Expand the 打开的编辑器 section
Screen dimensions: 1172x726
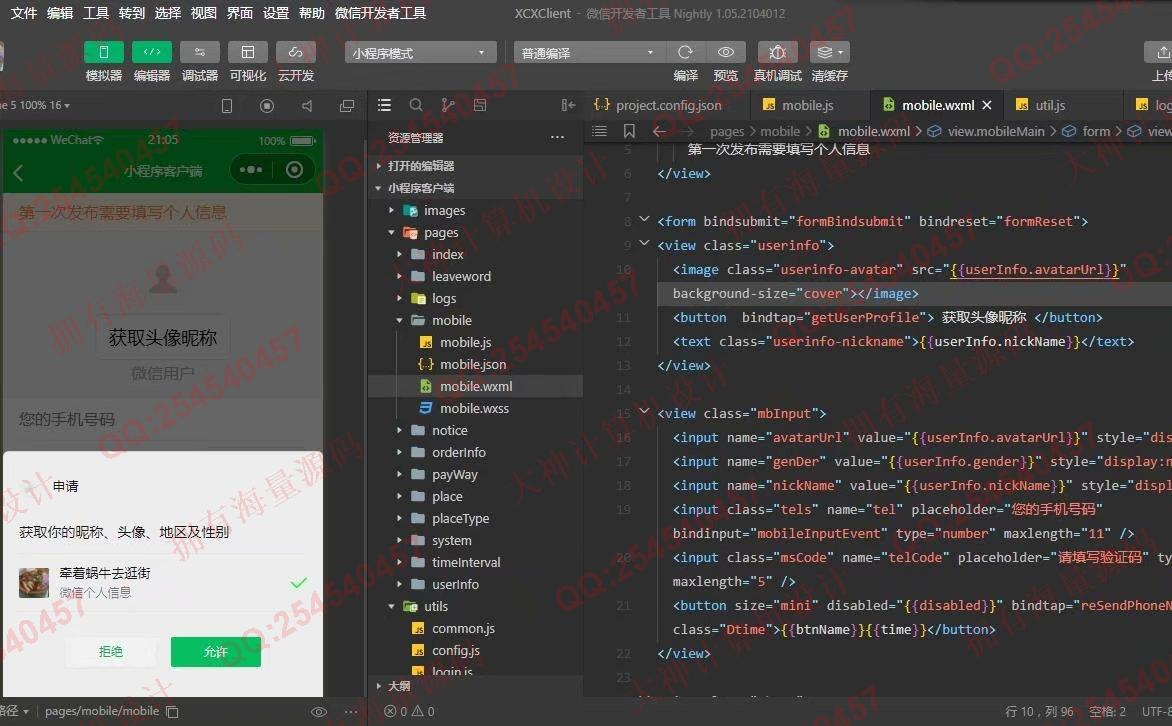point(475,165)
